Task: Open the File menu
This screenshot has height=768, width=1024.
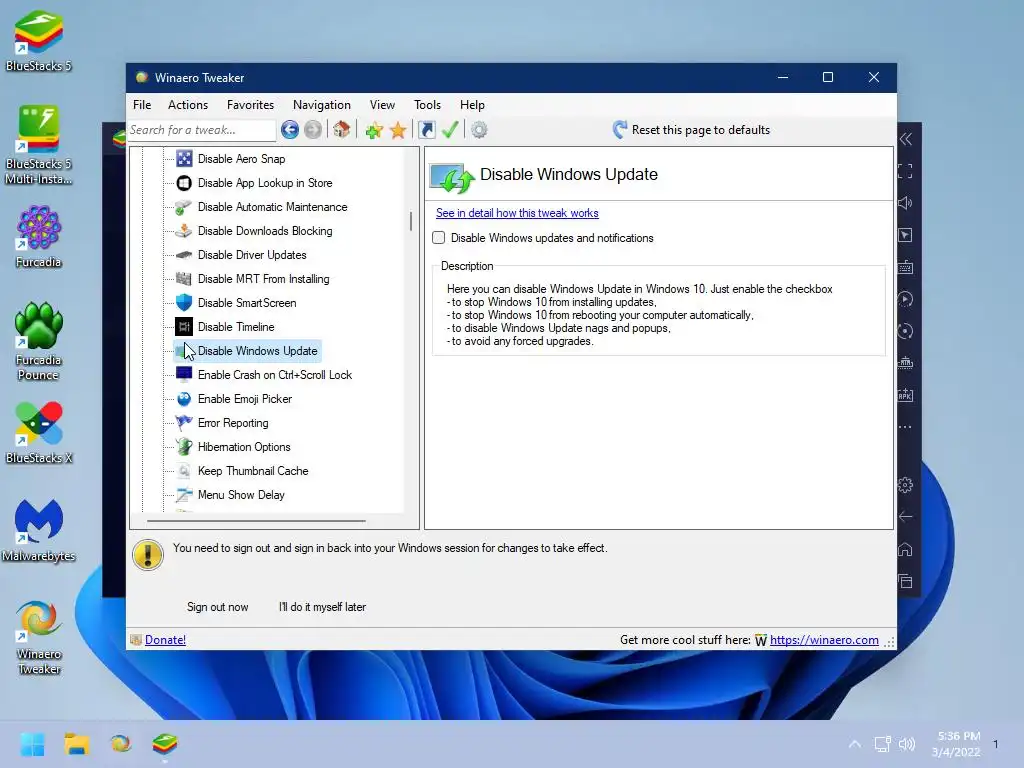Action: [x=142, y=104]
